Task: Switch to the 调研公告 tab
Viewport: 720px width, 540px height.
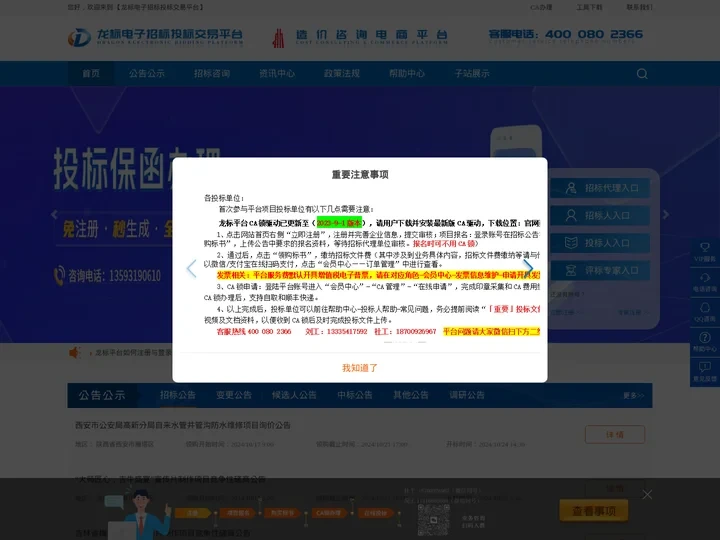Action: 467,395
